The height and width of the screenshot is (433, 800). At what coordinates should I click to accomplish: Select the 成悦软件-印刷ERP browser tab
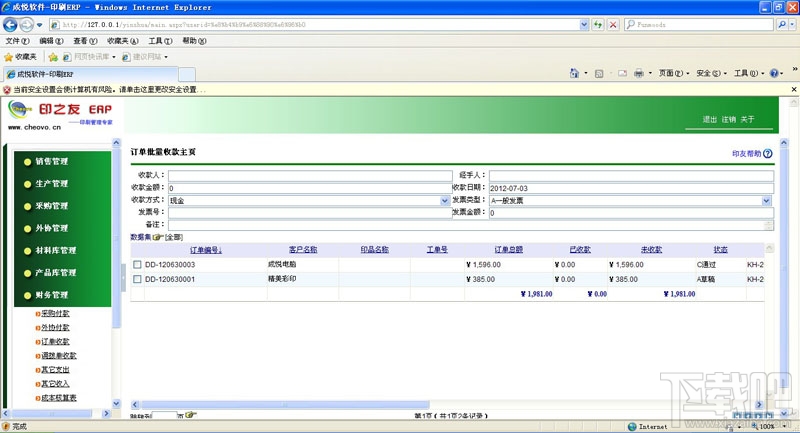coord(91,74)
